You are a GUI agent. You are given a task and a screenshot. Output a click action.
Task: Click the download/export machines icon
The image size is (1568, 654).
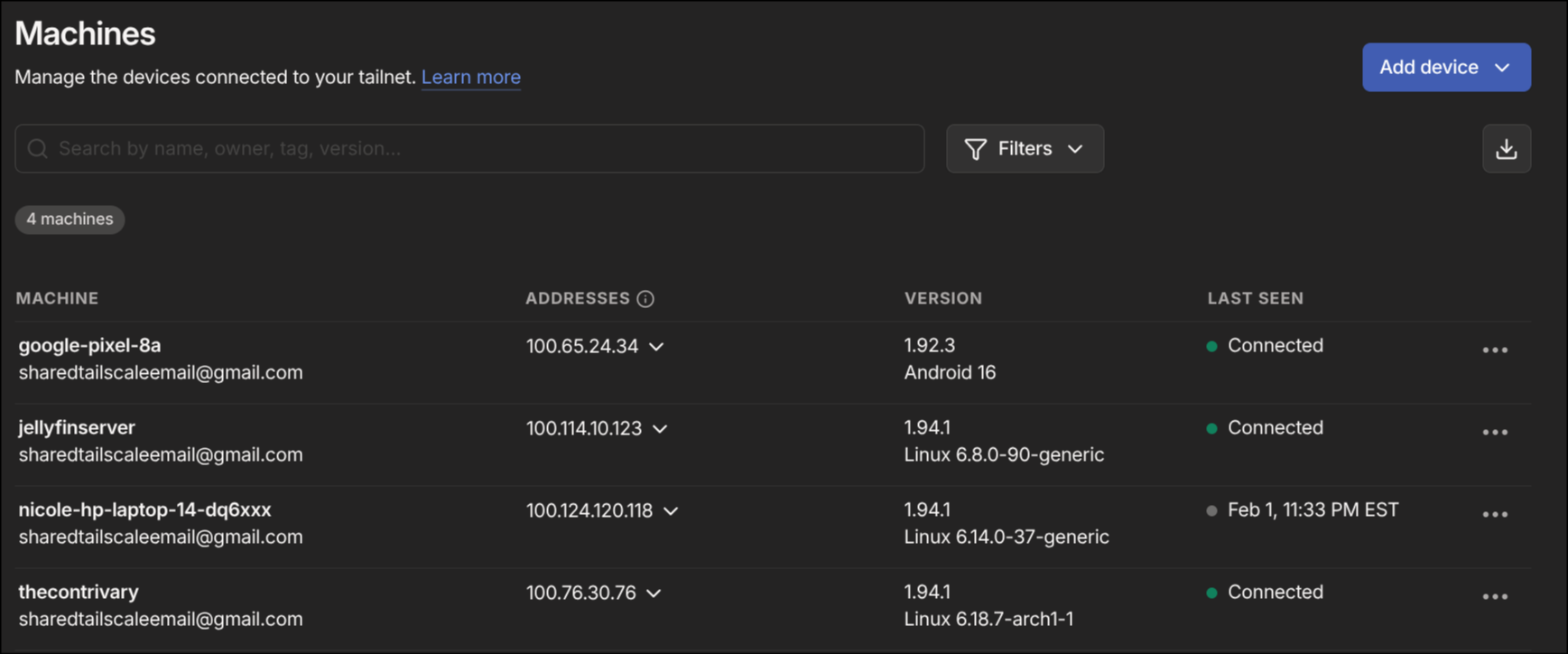point(1506,149)
